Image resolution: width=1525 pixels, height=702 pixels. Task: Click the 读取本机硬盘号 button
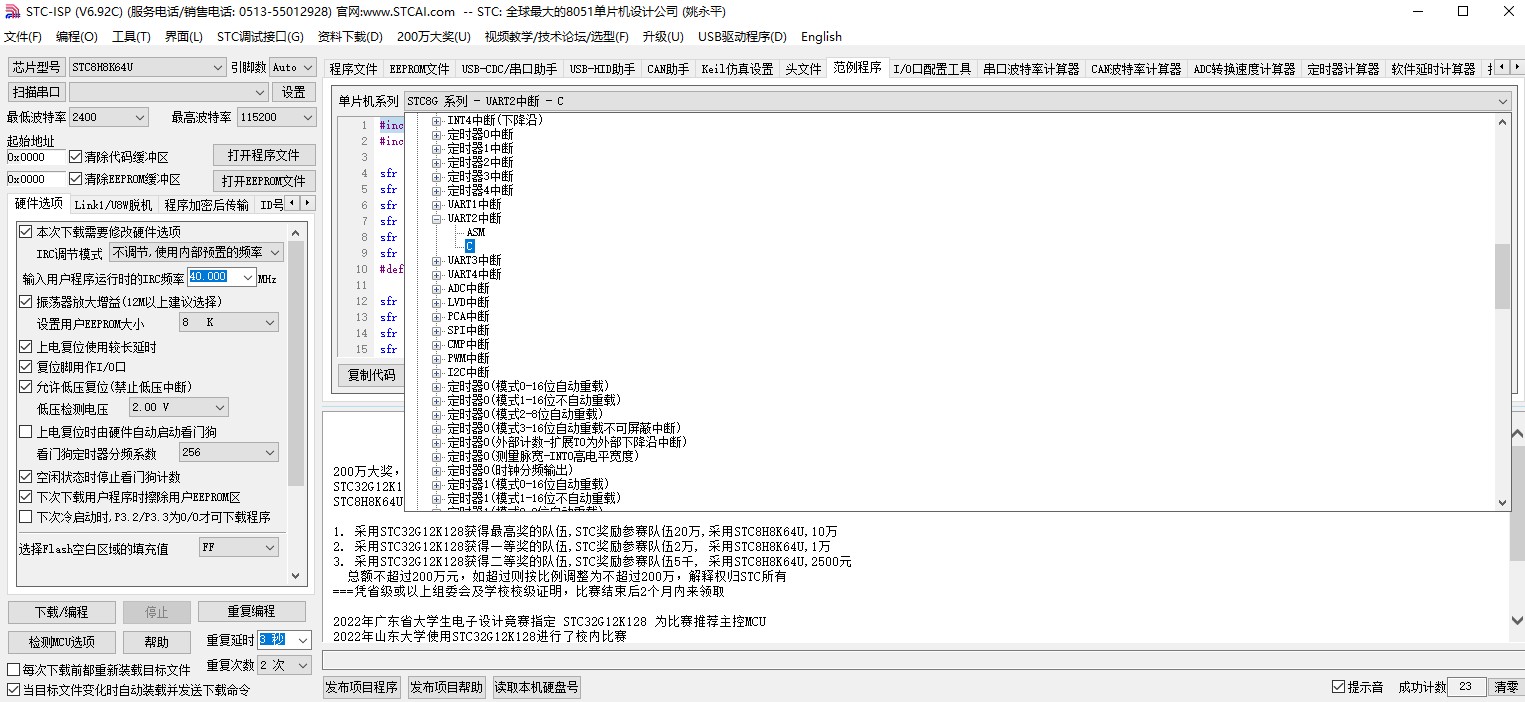[x=536, y=687]
